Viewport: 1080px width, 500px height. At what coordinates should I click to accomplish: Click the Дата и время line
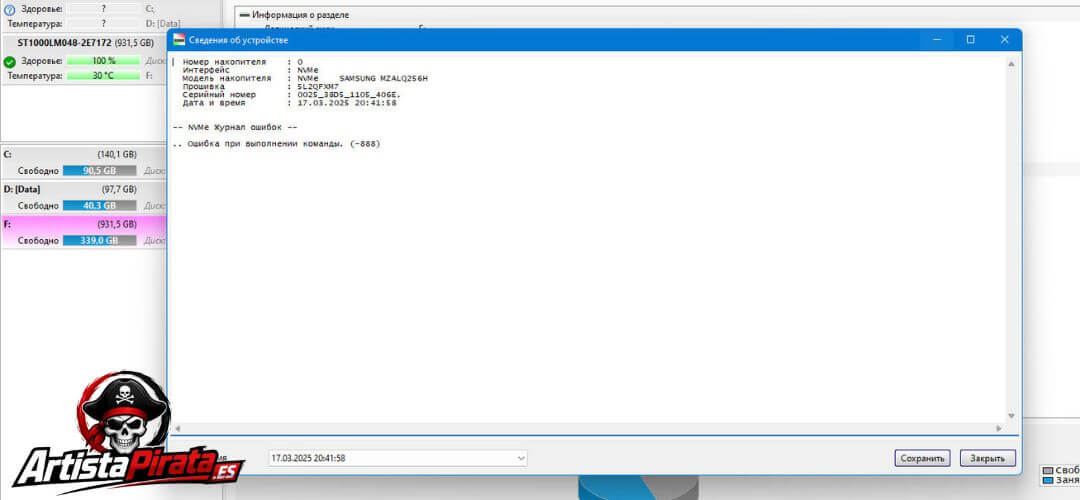tap(290, 103)
